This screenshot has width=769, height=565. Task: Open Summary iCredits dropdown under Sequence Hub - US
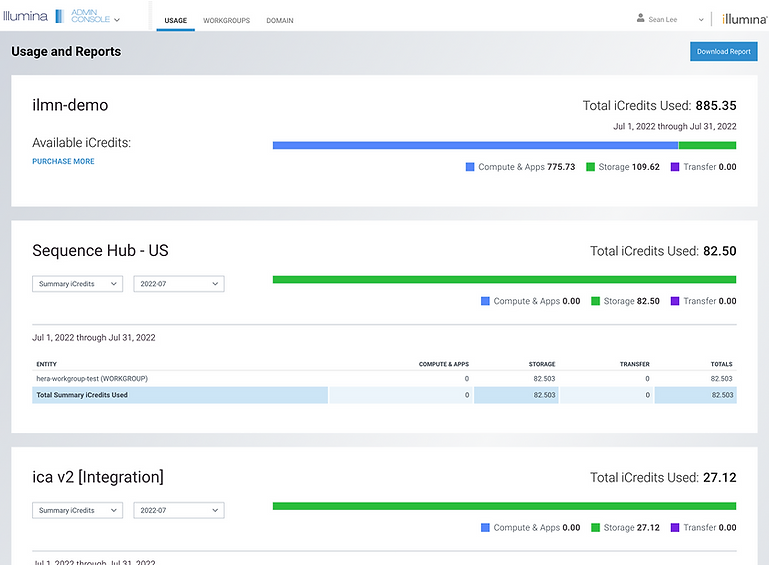pyautogui.click(x=77, y=284)
